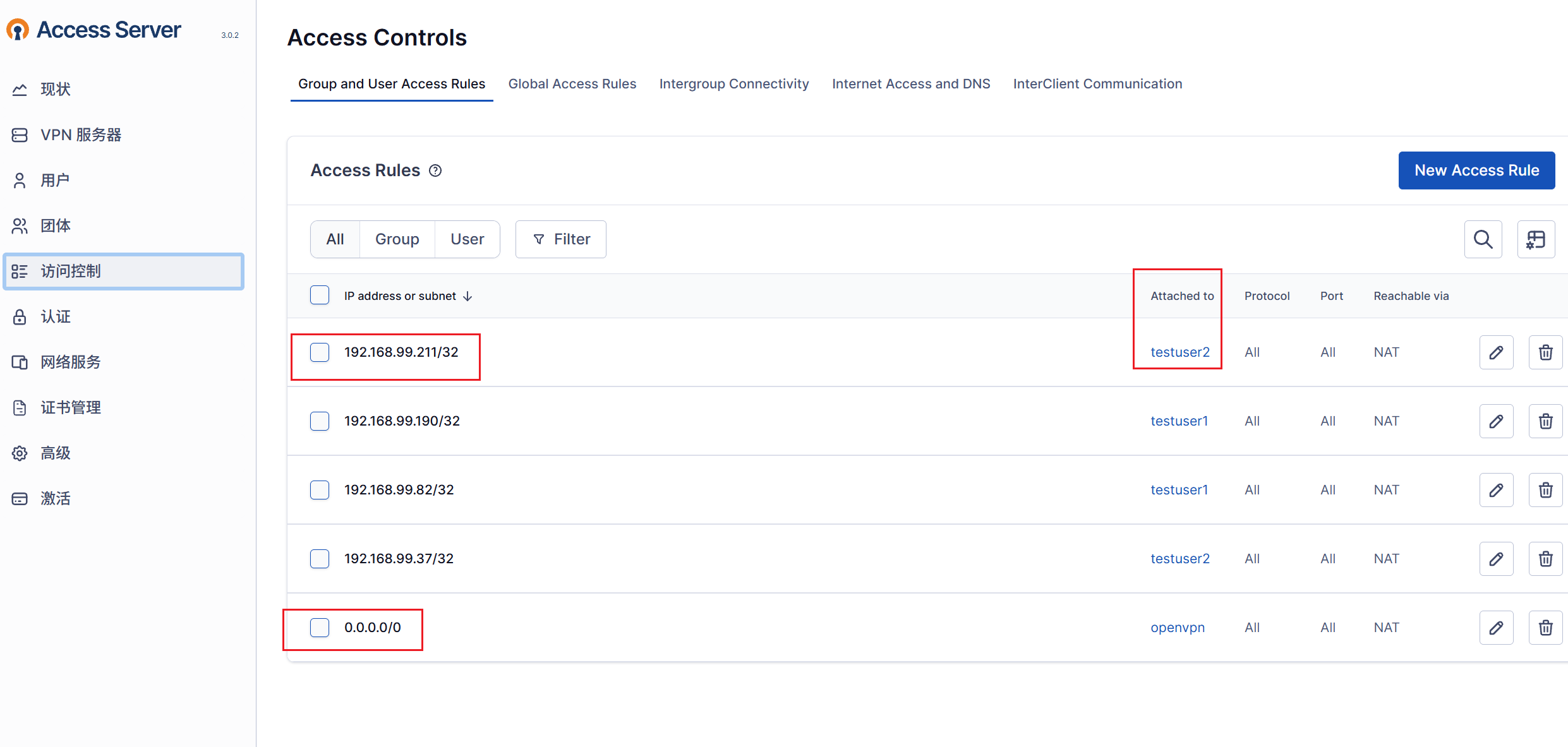Image resolution: width=1568 pixels, height=747 pixels.
Task: Show only Group rules segment
Action: (397, 239)
